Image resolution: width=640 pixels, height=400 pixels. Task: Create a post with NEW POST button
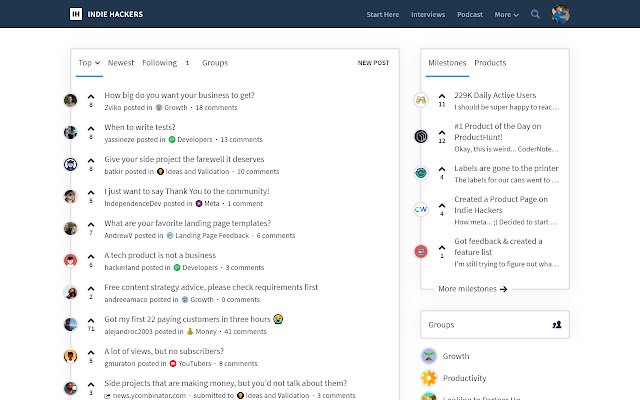(x=373, y=63)
